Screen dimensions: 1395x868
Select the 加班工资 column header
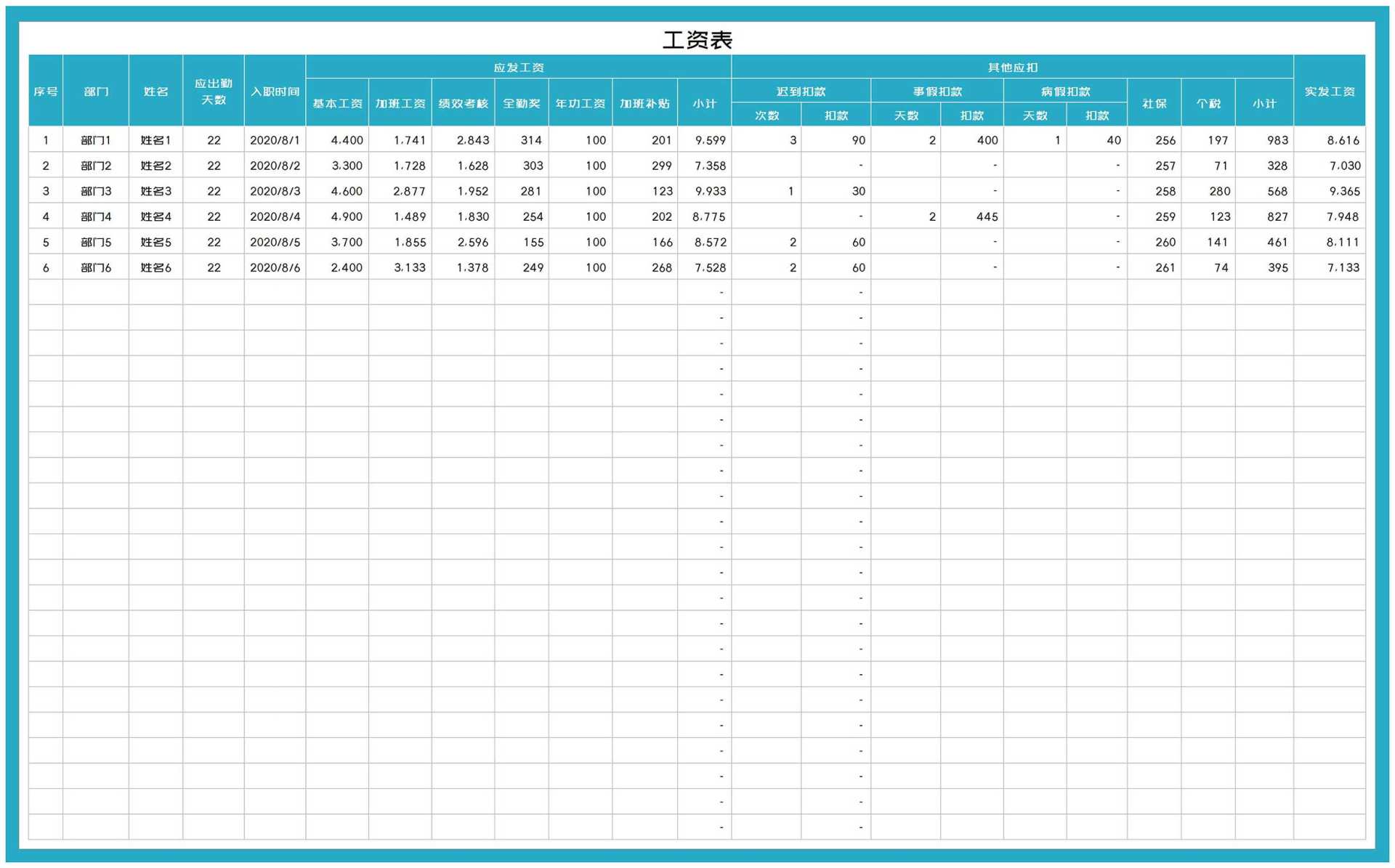(400, 103)
